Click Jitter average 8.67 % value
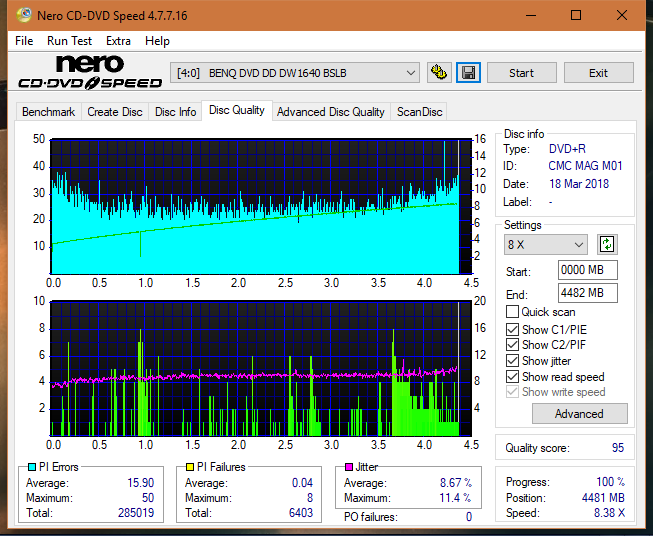 click(456, 483)
